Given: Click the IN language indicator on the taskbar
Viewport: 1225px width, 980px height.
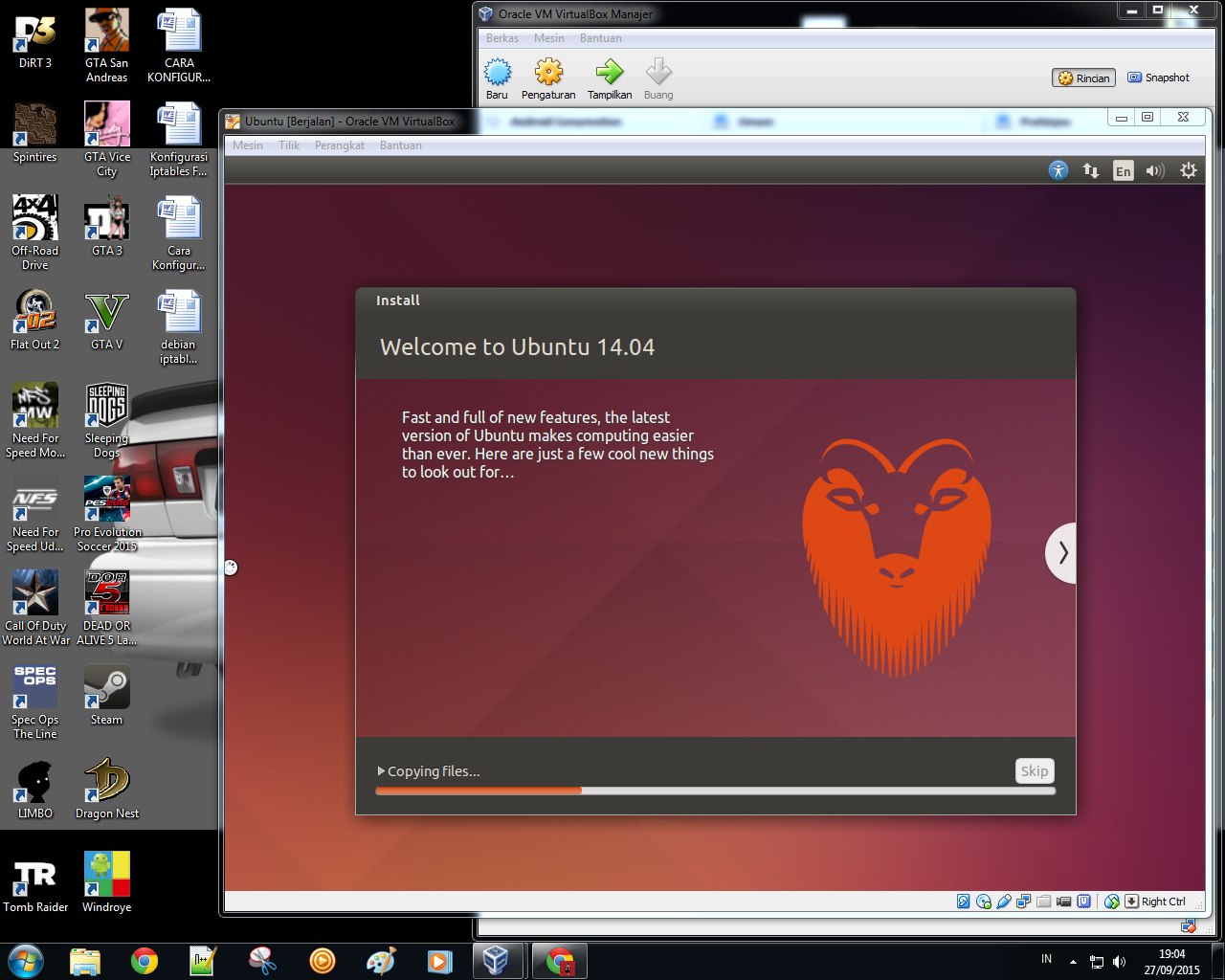Looking at the screenshot, I should pyautogui.click(x=1046, y=959).
